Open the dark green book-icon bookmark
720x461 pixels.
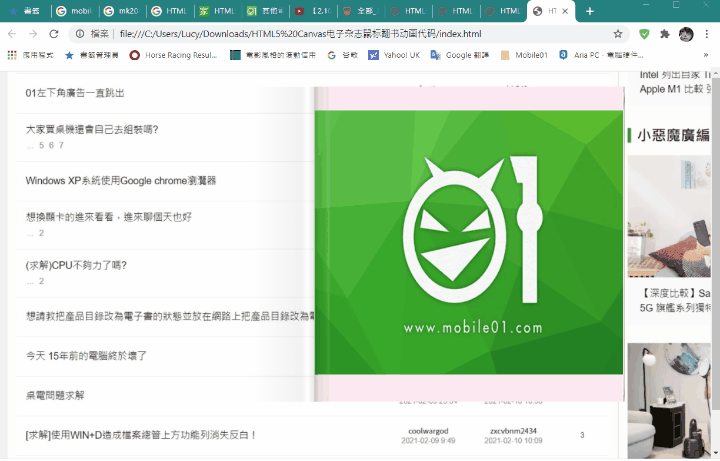pos(273,55)
